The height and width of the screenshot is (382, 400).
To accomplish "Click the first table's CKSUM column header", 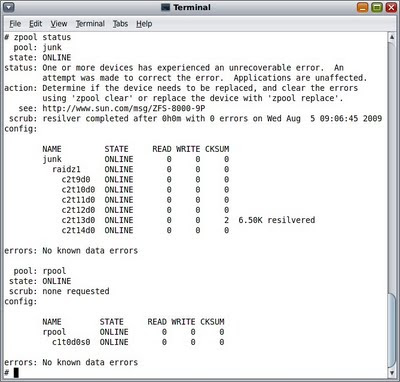I will coord(217,149).
